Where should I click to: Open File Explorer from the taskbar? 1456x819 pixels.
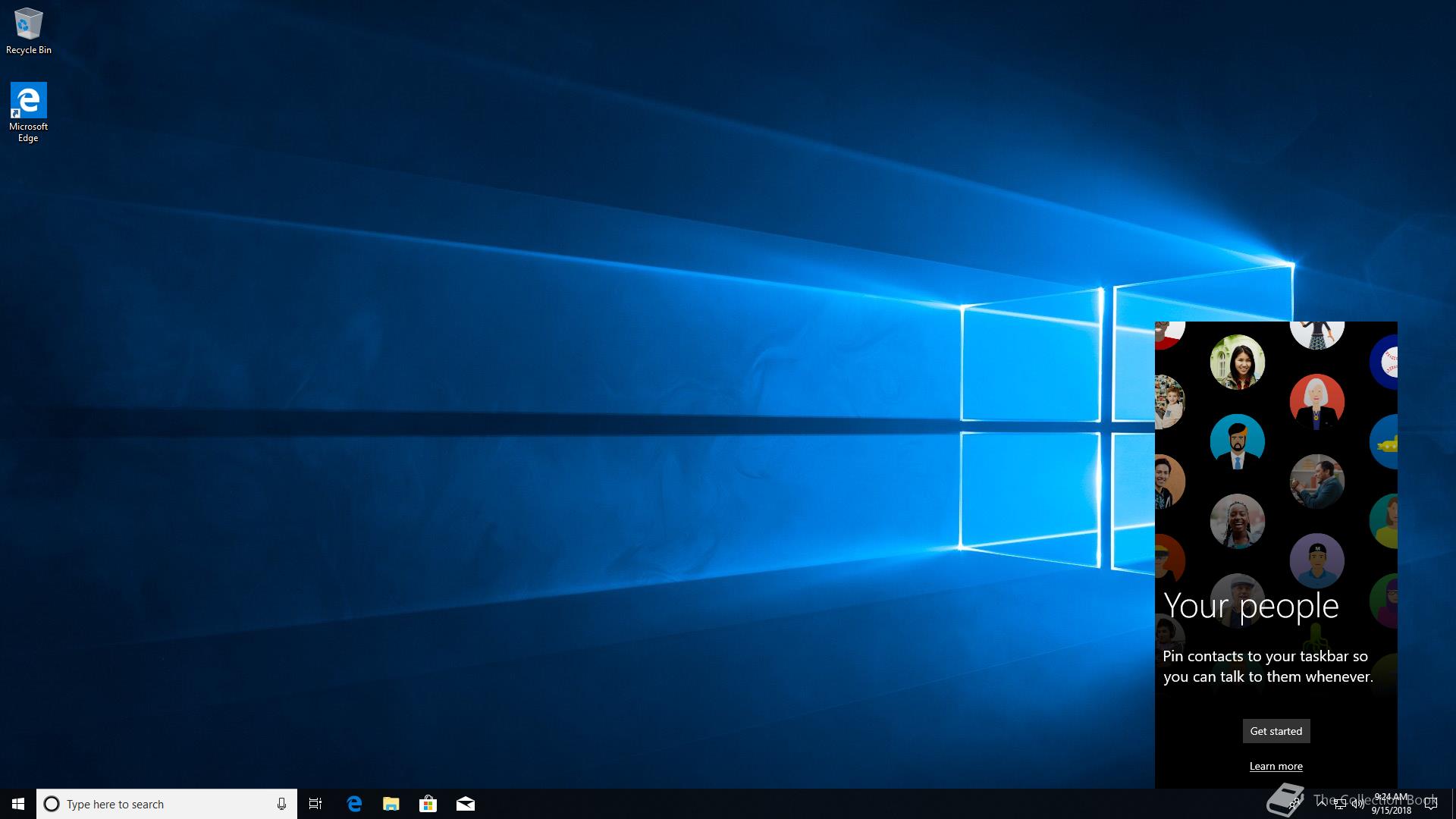391,804
